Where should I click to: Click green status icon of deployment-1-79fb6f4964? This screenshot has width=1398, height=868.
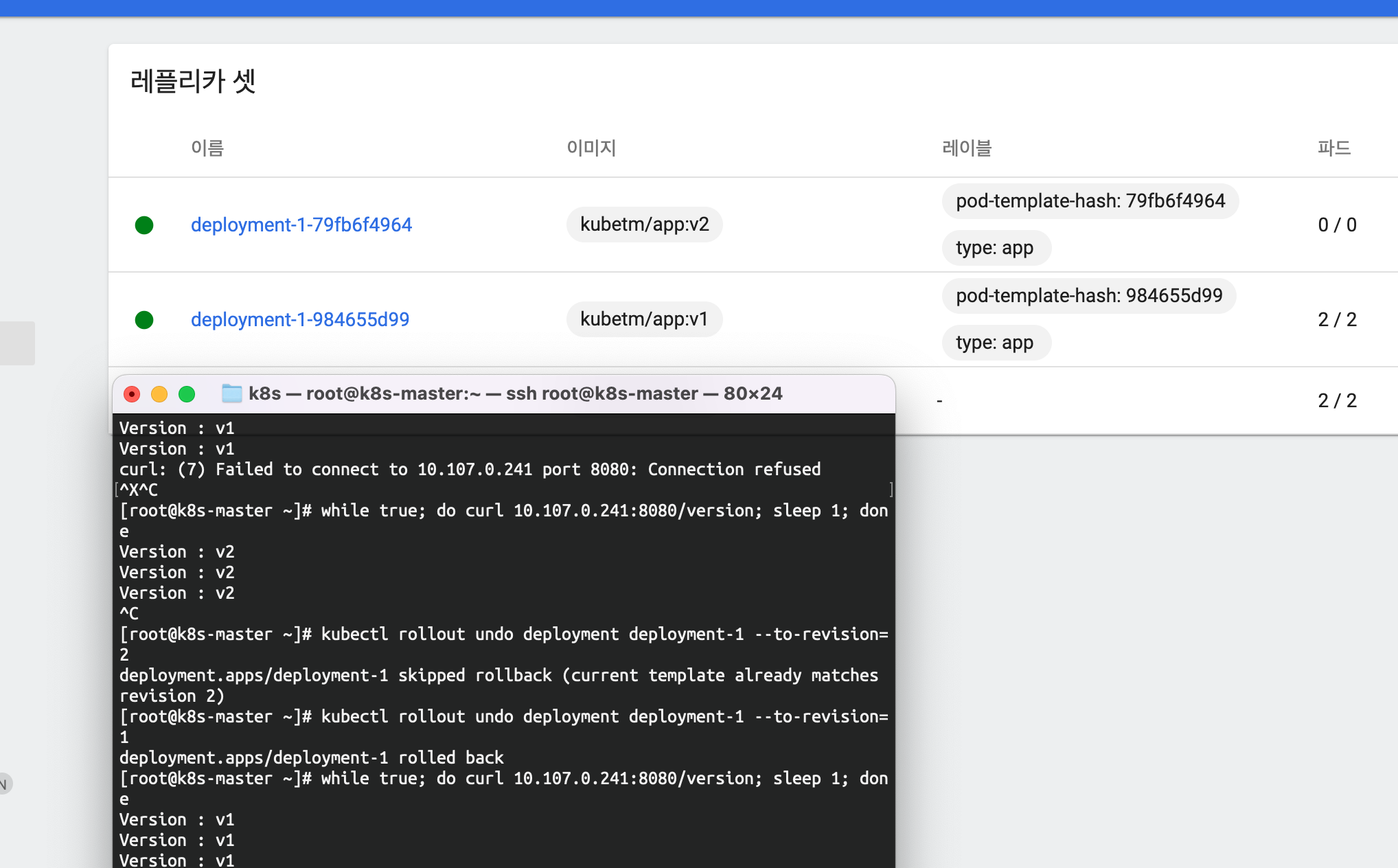pos(144,225)
